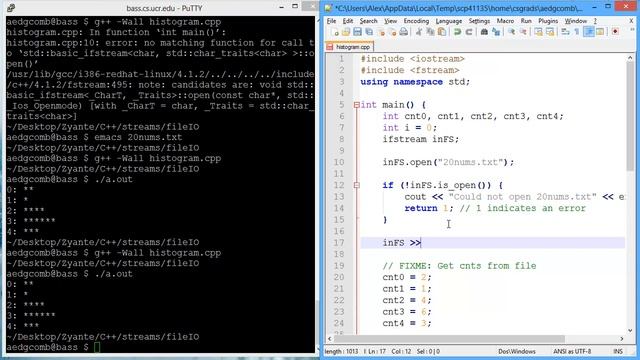Click the Save All toolbar icon
Viewport: 640px width, 360px height.
369,32
